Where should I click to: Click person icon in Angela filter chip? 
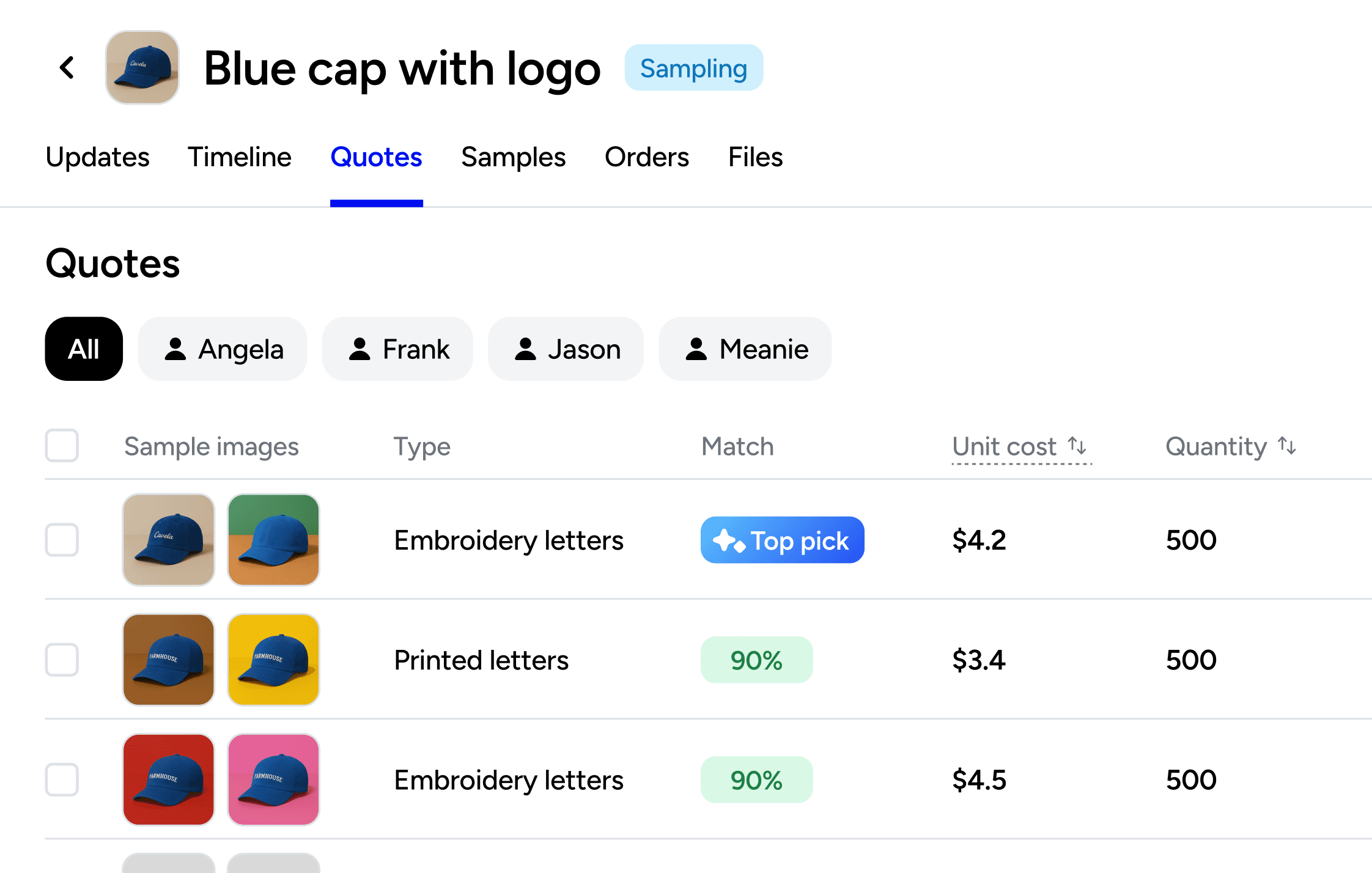coord(175,349)
